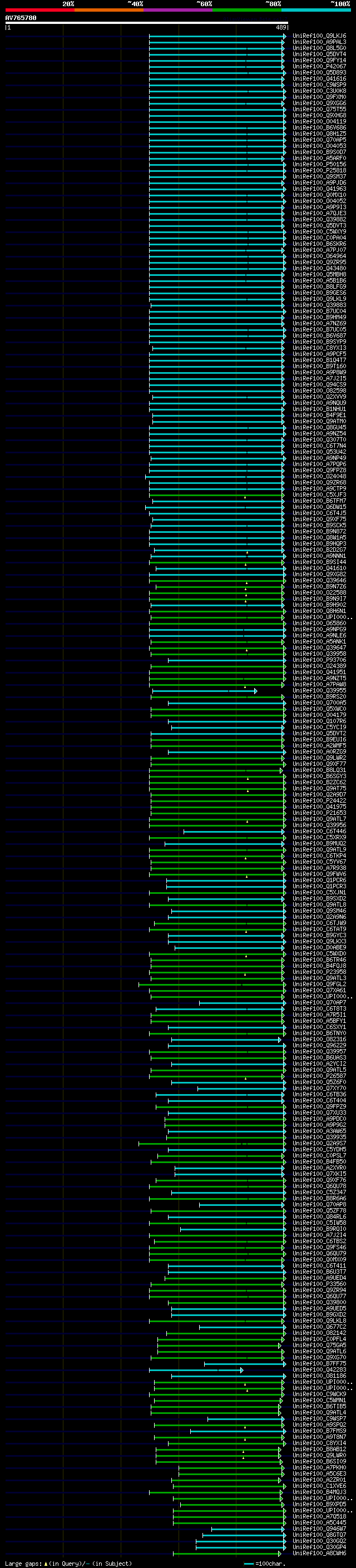Select label UniRef100_Q9ATM0
Screen dimensions: 356x1568
(319, 421)
